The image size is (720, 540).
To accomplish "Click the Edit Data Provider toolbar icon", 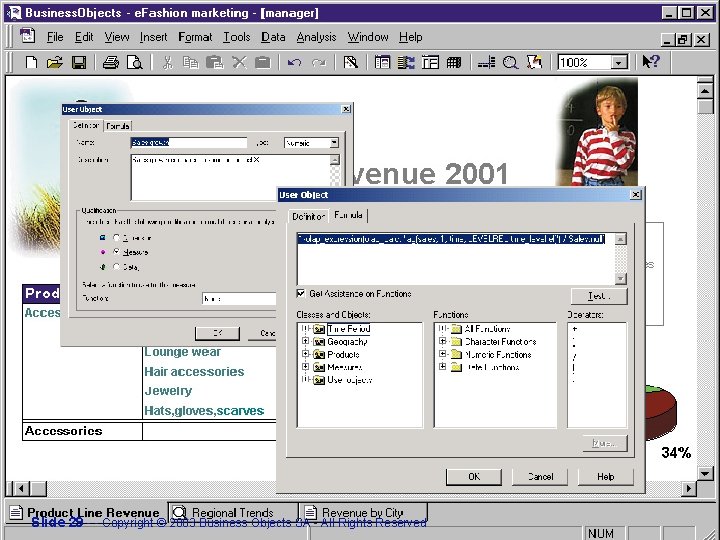I will pos(350,62).
